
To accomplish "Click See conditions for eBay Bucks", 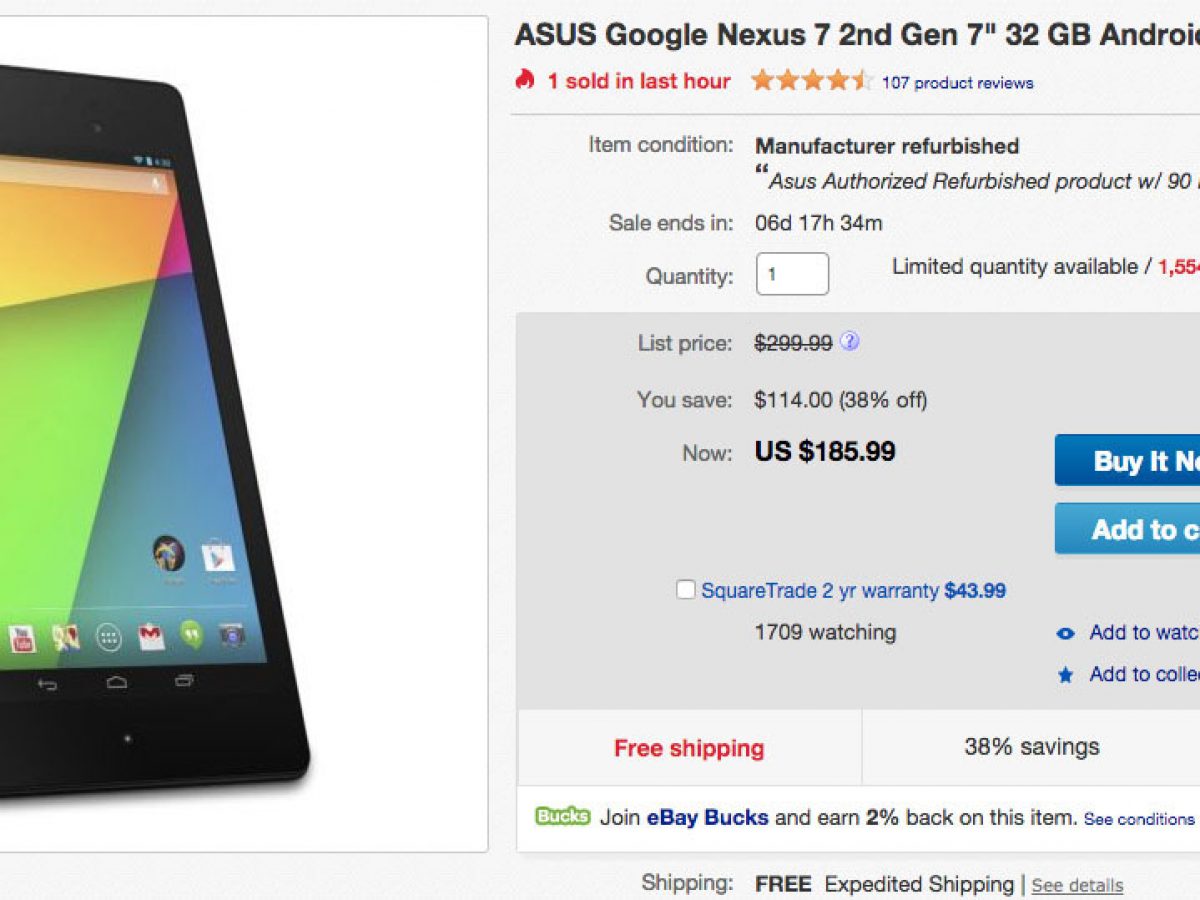I will [x=1139, y=819].
